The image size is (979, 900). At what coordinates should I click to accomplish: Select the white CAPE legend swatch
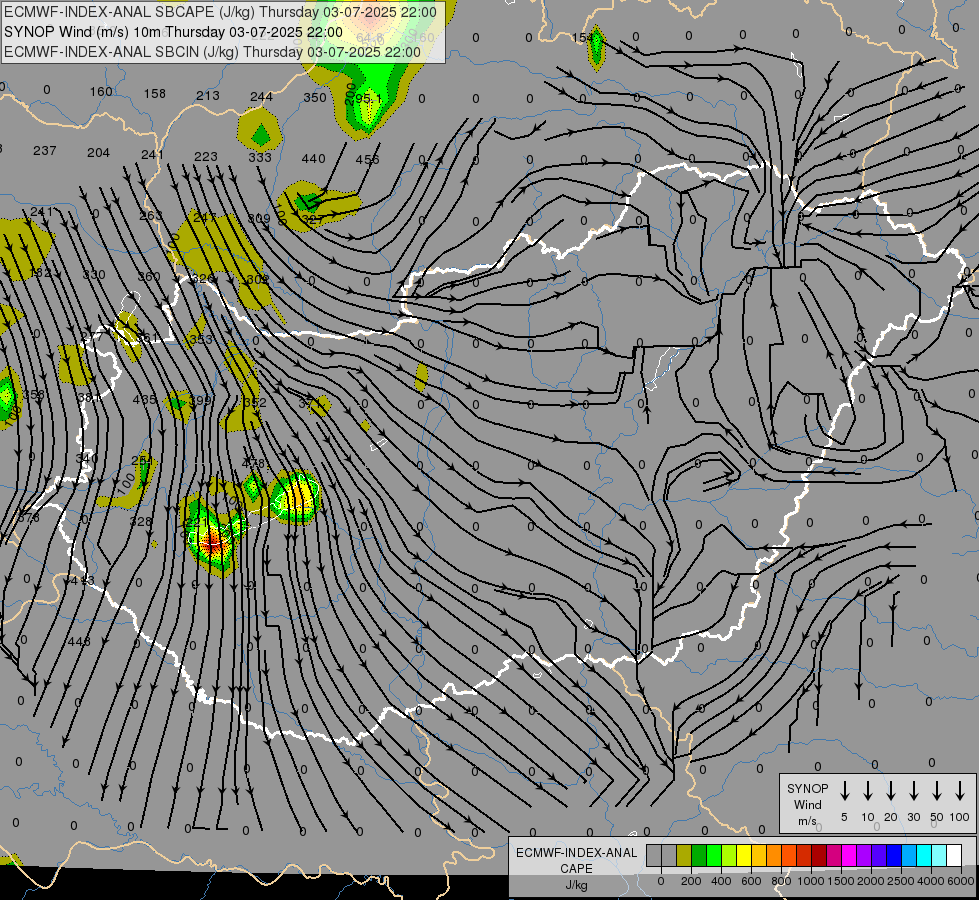pyautogui.click(x=954, y=856)
